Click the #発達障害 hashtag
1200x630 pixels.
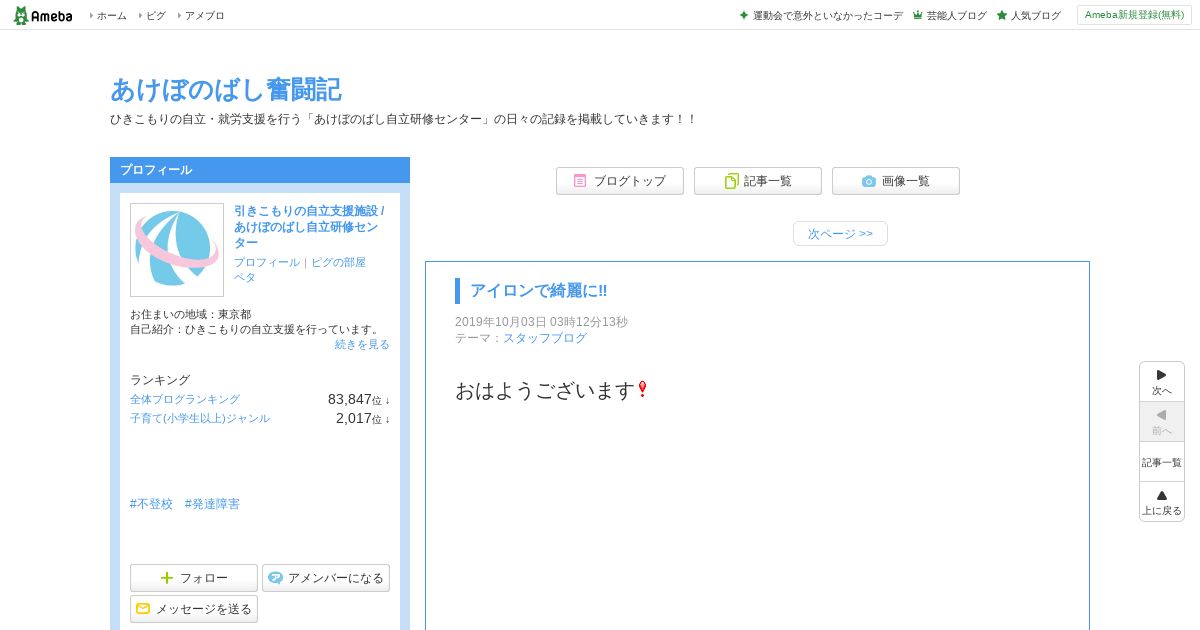[x=212, y=504]
